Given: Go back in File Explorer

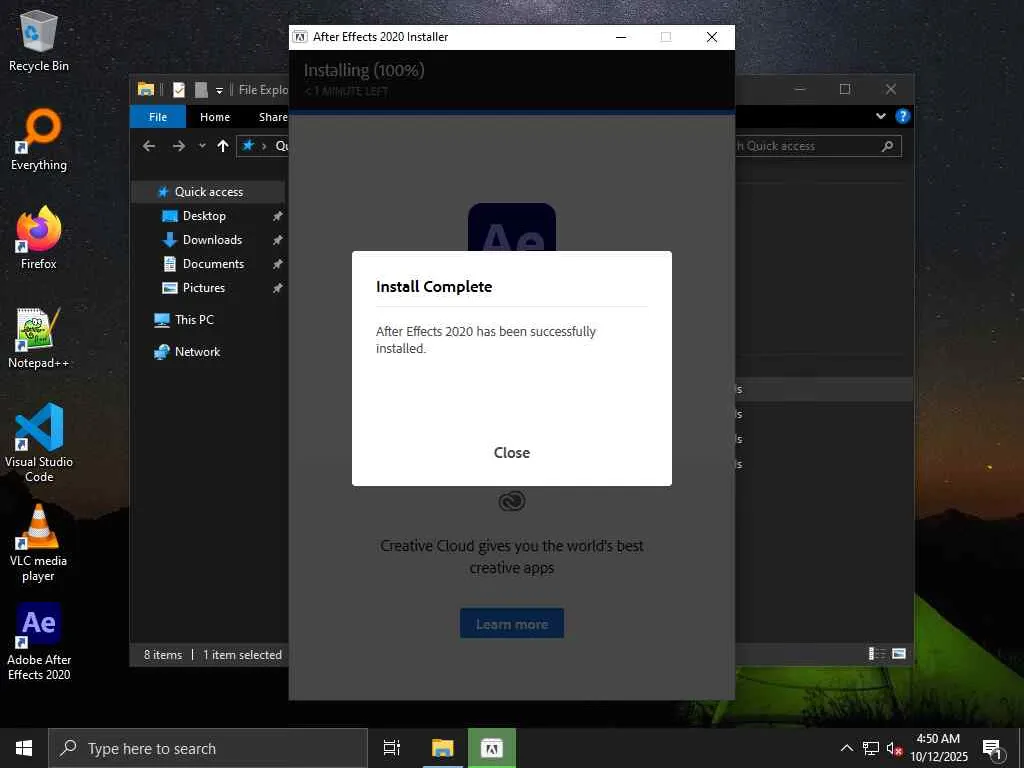Looking at the screenshot, I should pyautogui.click(x=149, y=146).
